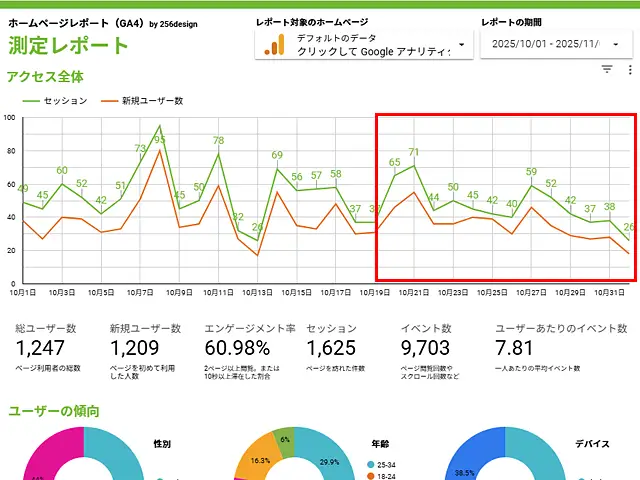Image resolution: width=640 pixels, height=480 pixels.
Task: Expand the data source dropdown arrow
Action: point(461,44)
